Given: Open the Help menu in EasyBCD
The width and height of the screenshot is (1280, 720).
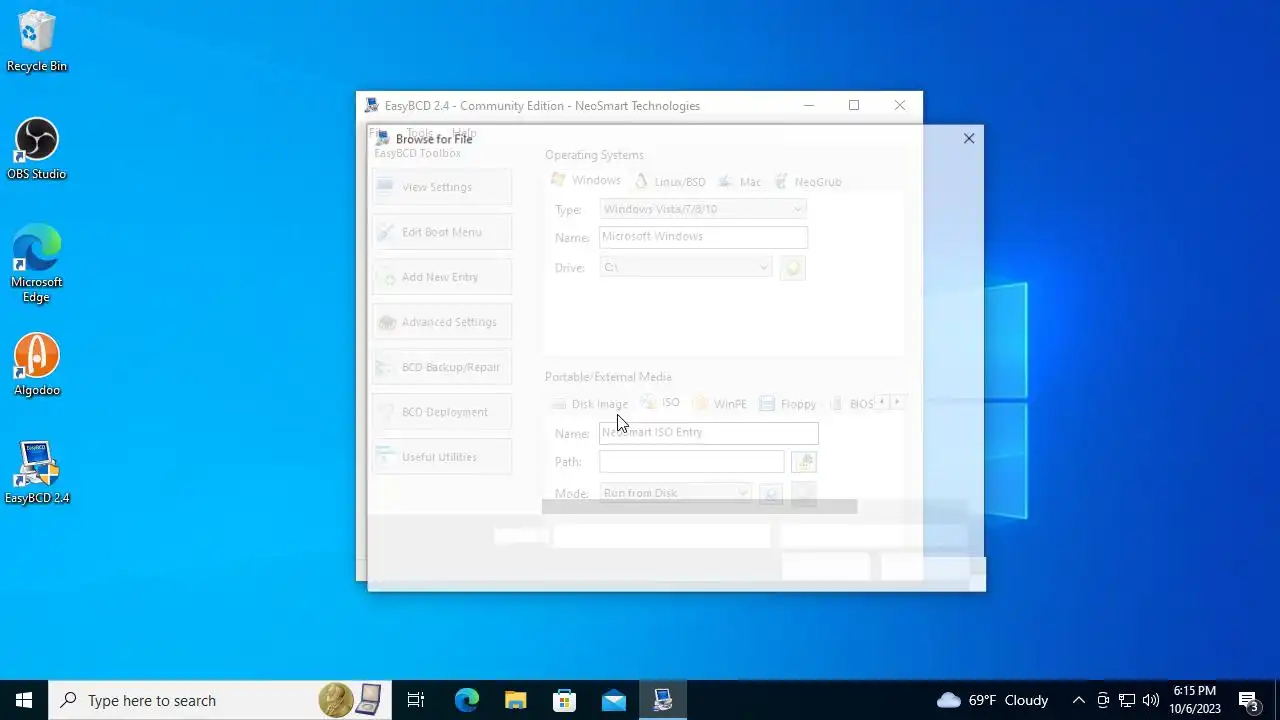Looking at the screenshot, I should click(464, 132).
